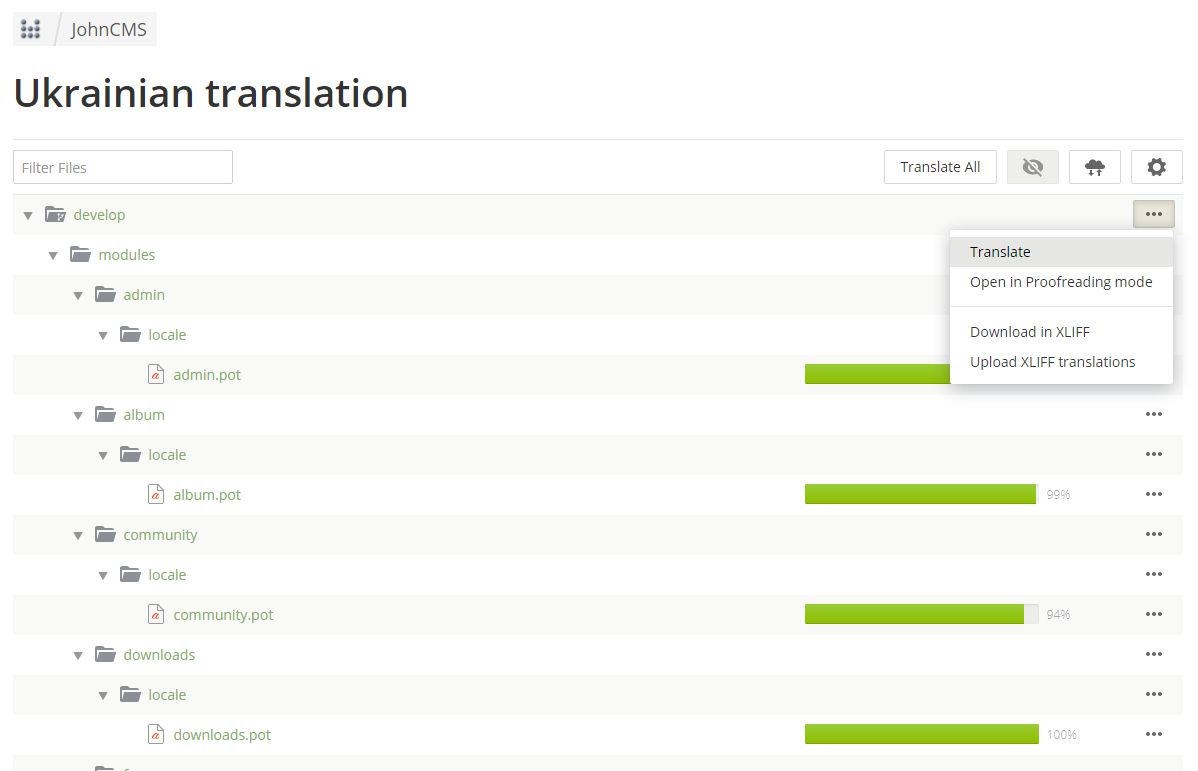Collapse the modules folder arrow
Image resolution: width=1198 pixels, height=771 pixels.
click(53, 255)
